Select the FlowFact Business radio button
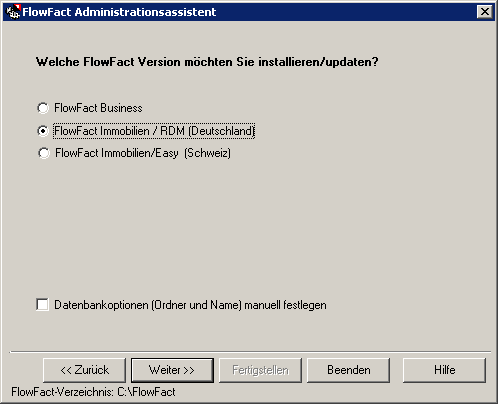The width and height of the screenshot is (498, 404). coord(43,108)
